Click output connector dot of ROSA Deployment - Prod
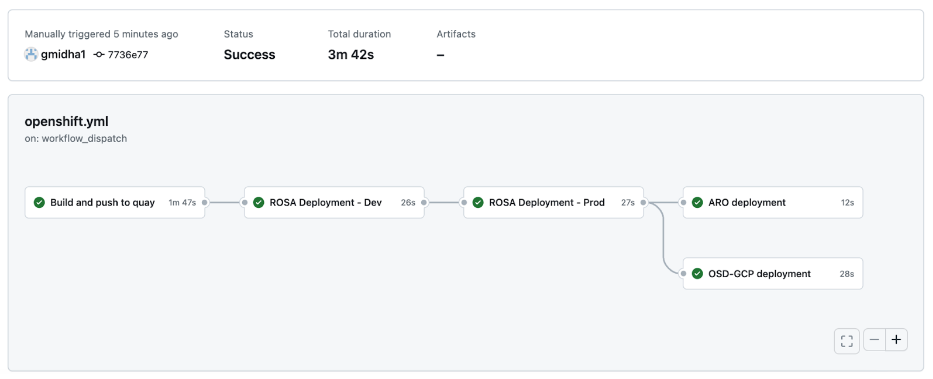The image size is (933, 379). tap(643, 202)
